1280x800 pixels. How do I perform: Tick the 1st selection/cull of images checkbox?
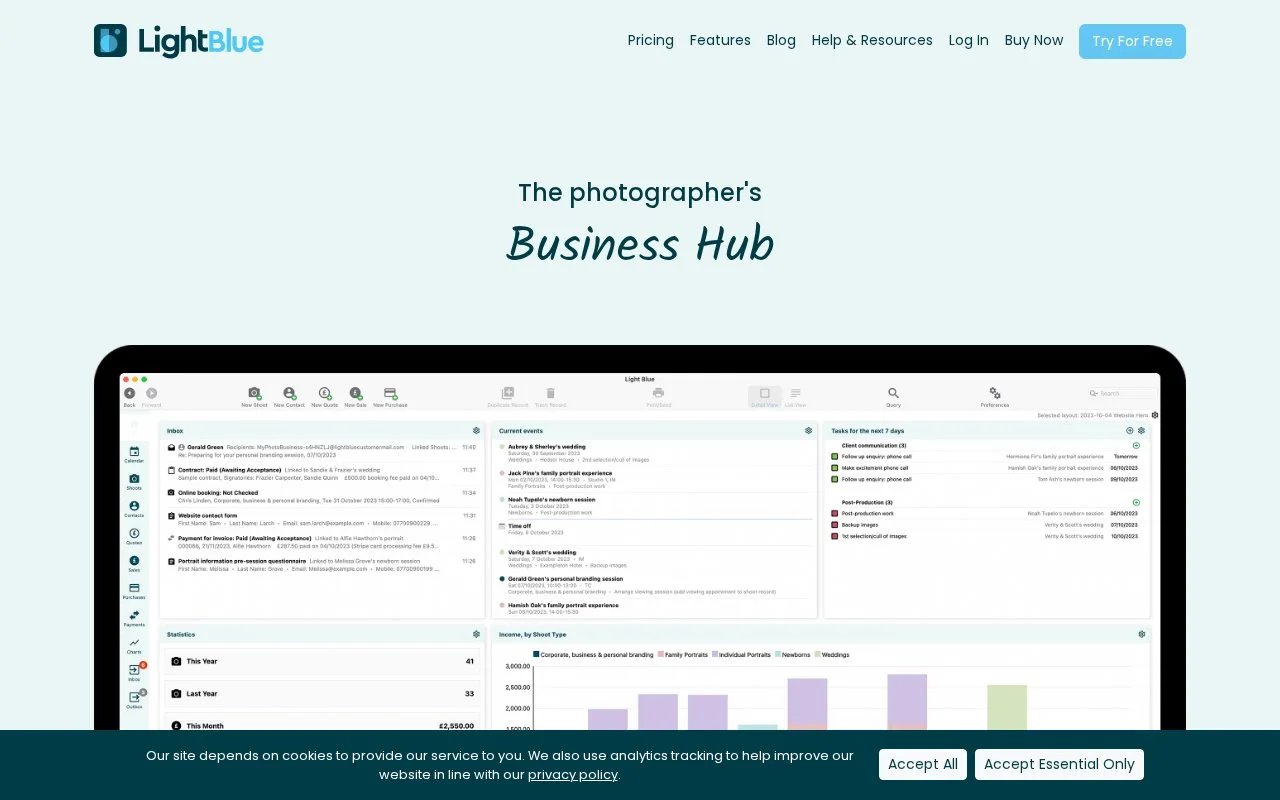(835, 537)
